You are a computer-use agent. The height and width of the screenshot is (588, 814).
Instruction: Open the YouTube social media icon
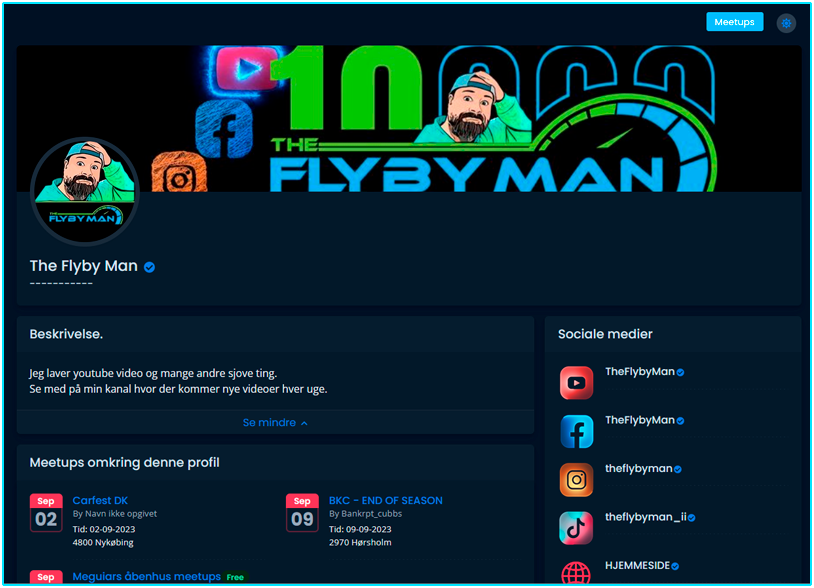(576, 382)
